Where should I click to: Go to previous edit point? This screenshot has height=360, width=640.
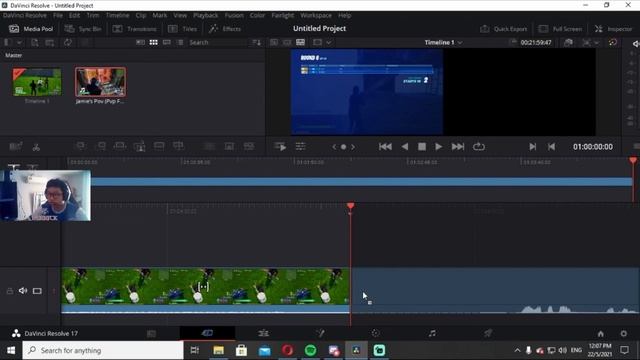coord(551,147)
